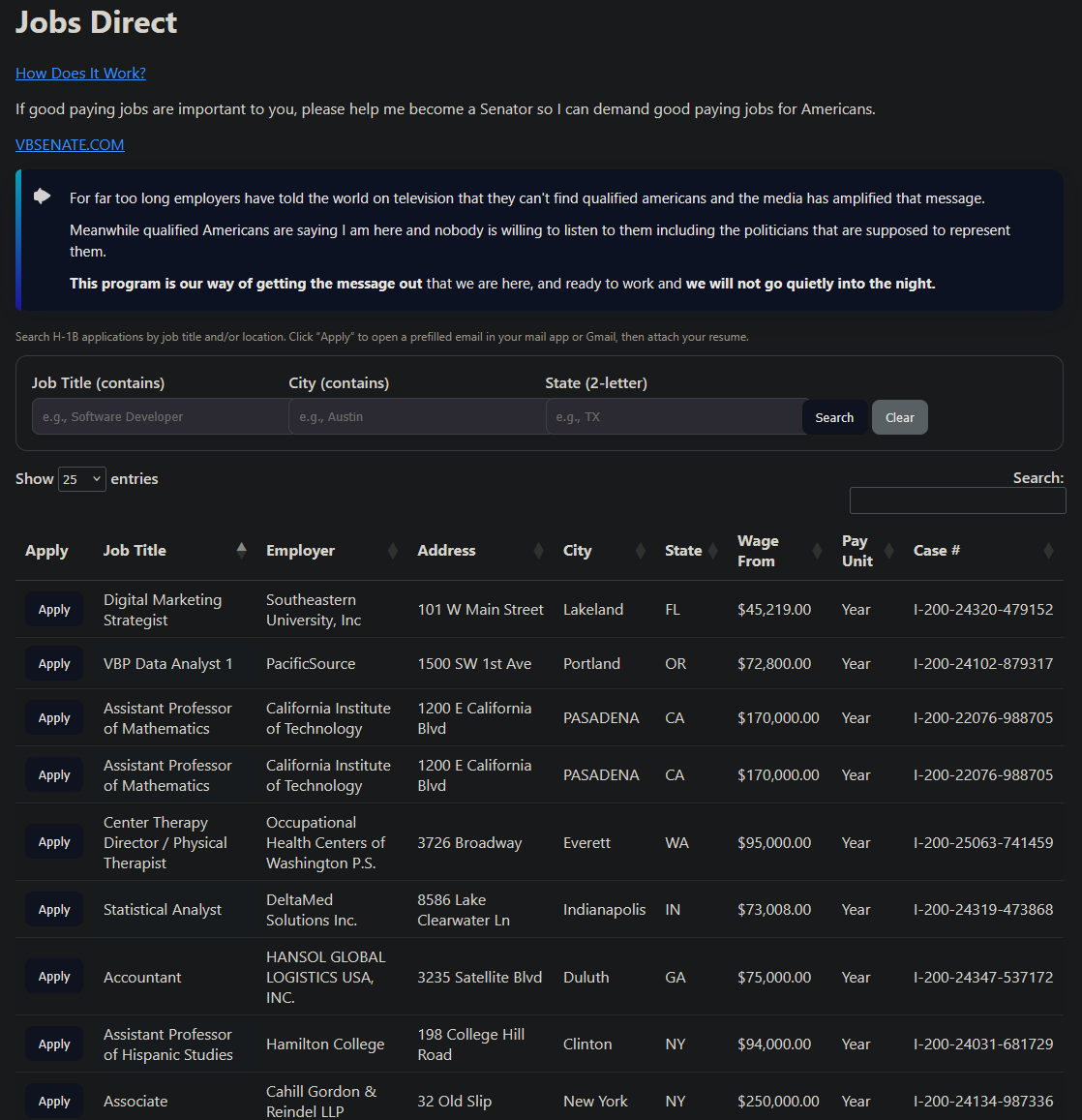Select the $72,800.00 wage cell
Viewport: 1082px width, 1120px height.
tap(774, 663)
